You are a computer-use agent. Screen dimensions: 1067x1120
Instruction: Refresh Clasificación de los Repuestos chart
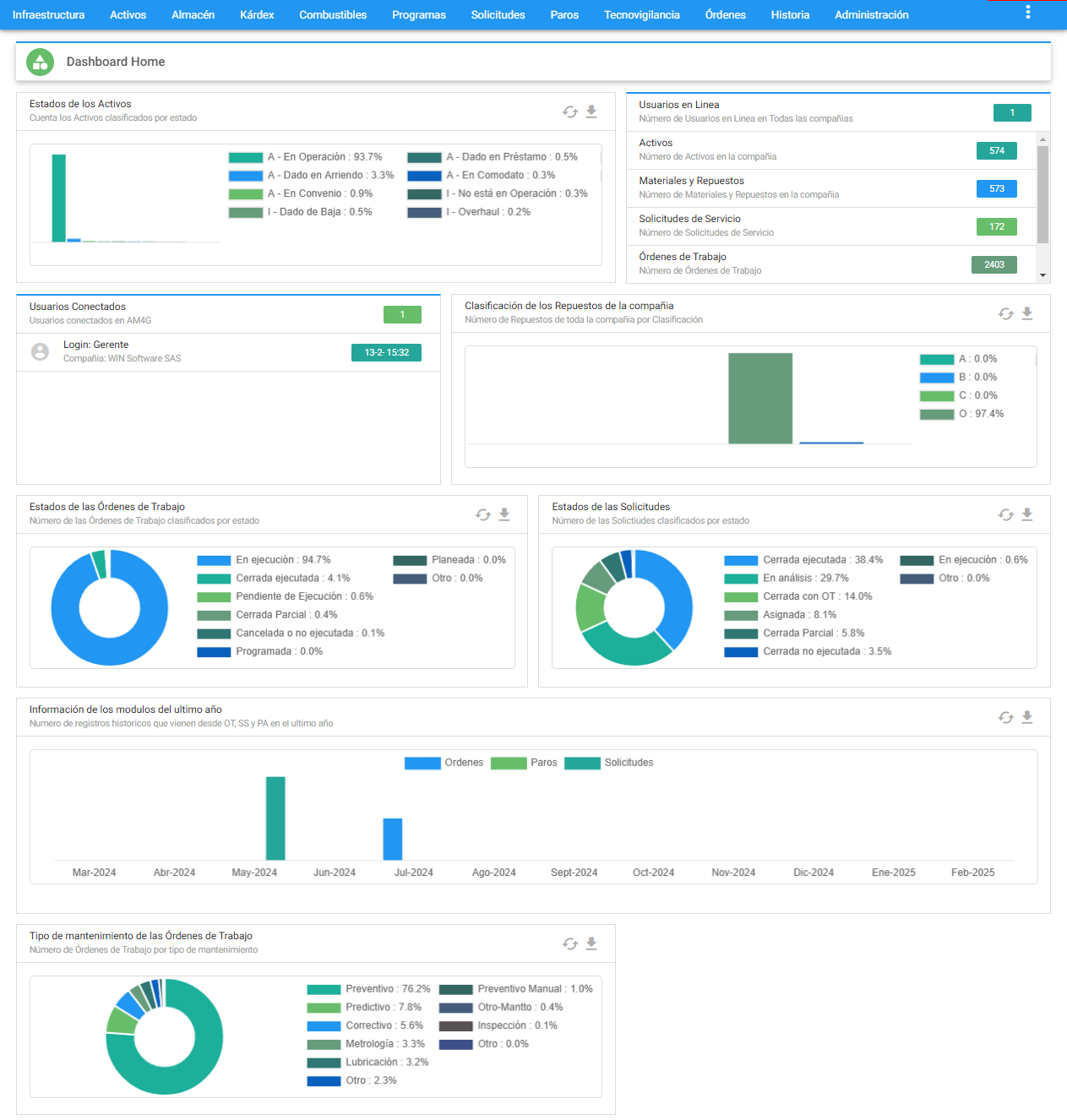1005,313
